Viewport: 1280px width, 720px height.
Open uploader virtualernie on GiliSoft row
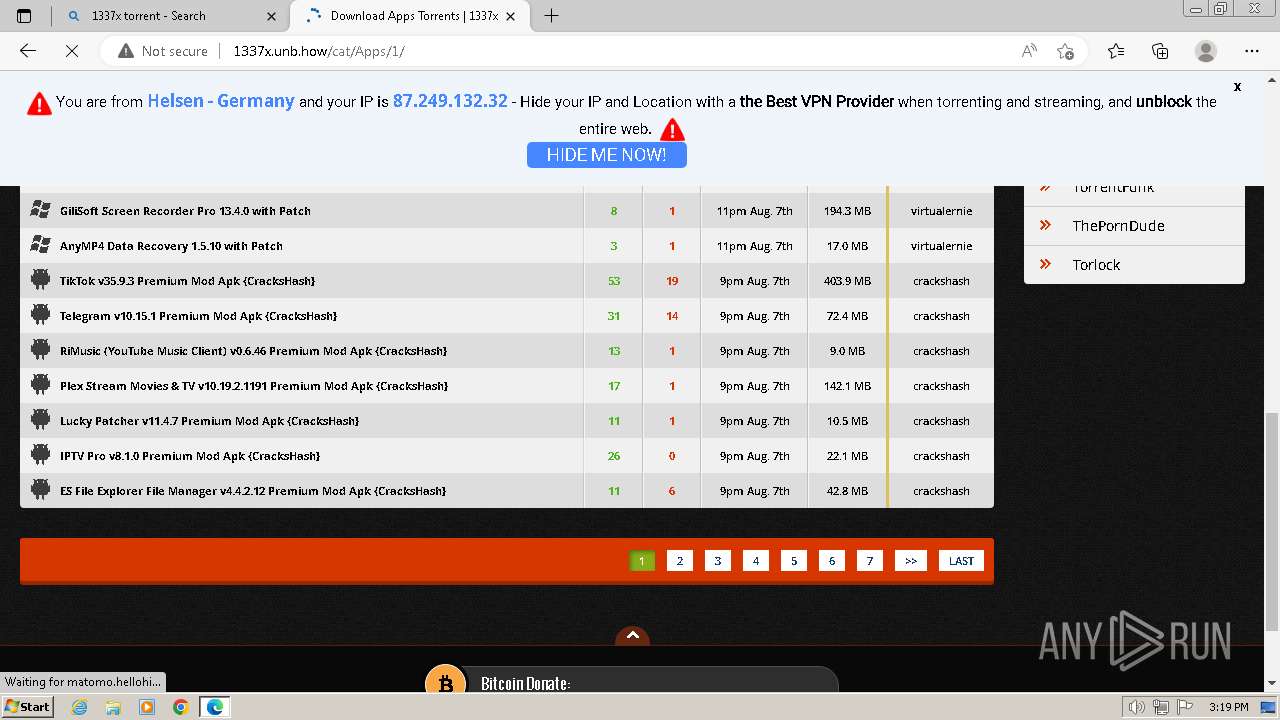tap(941, 211)
